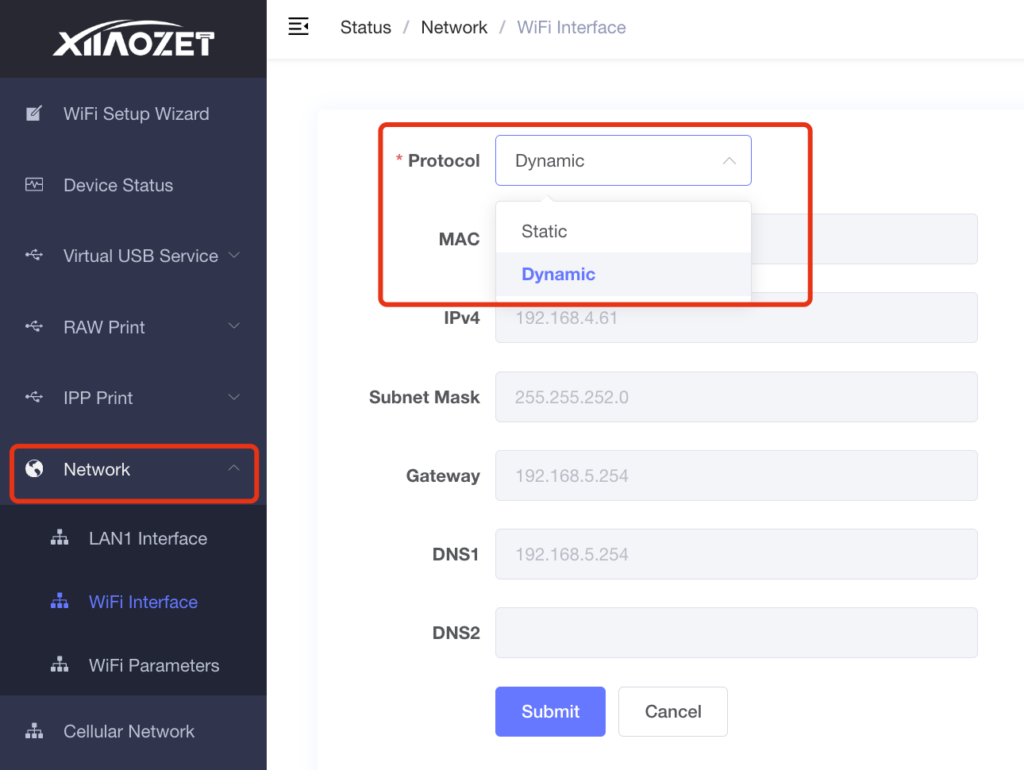Click the Cancel button
This screenshot has height=770, width=1024.
(x=672, y=712)
